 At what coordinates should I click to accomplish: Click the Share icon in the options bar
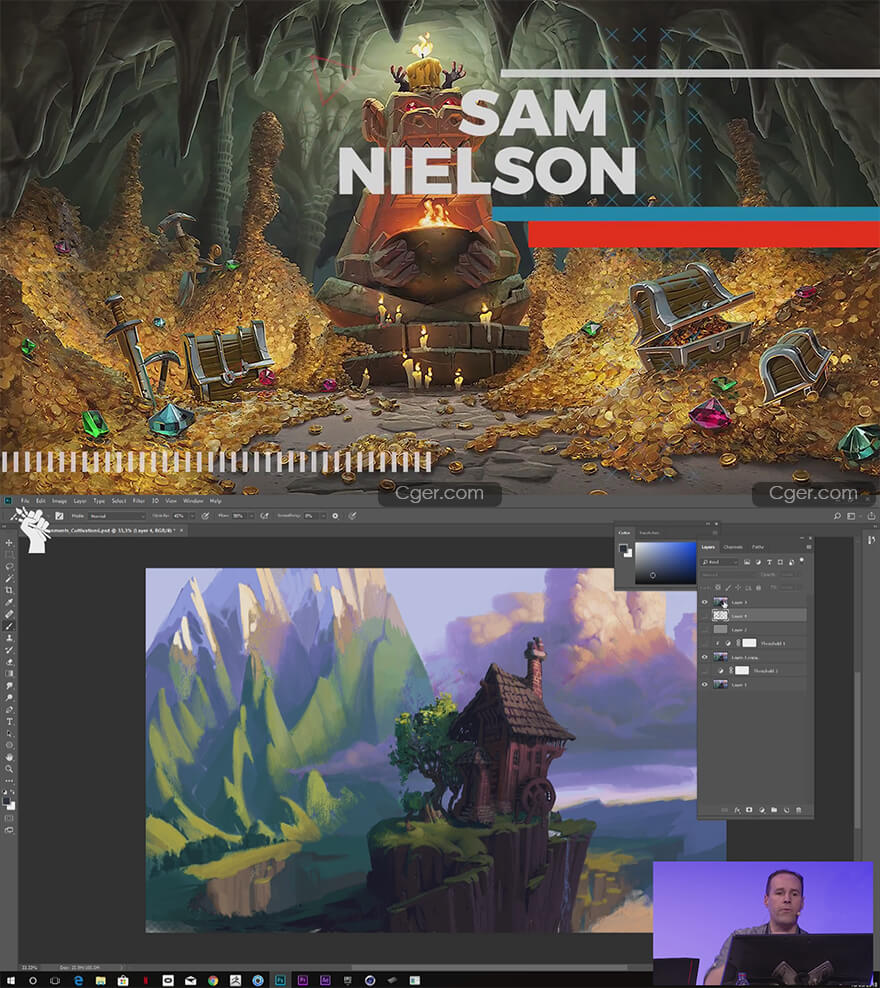click(871, 516)
